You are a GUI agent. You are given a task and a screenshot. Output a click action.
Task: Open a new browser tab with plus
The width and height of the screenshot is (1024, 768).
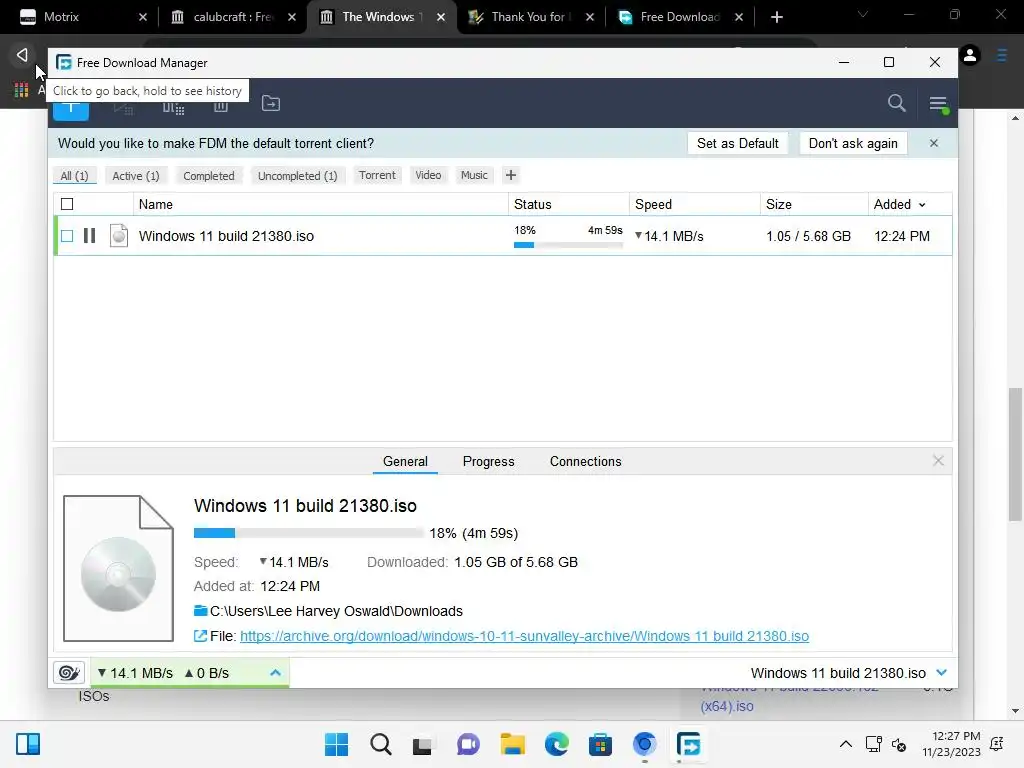click(x=776, y=17)
